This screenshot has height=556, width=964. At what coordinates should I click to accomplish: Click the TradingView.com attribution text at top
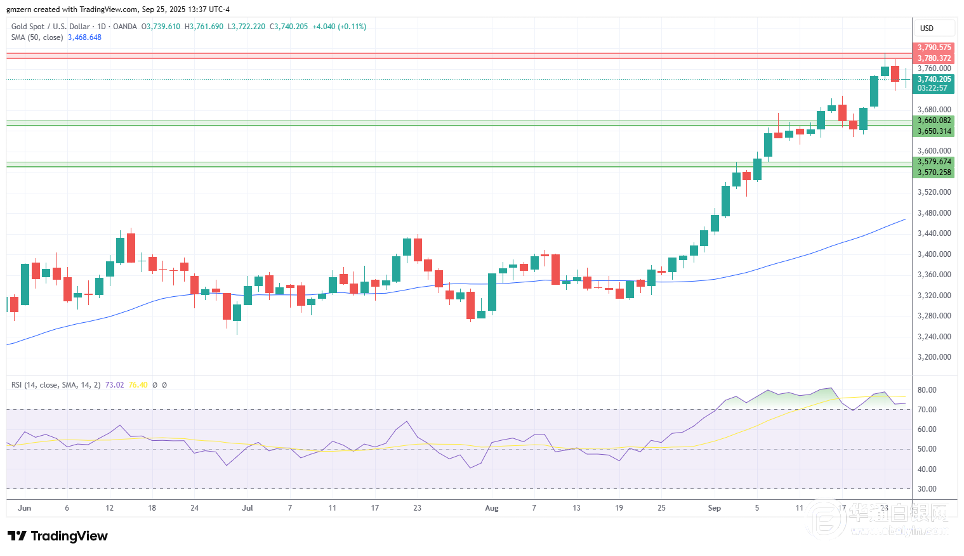(100, 10)
